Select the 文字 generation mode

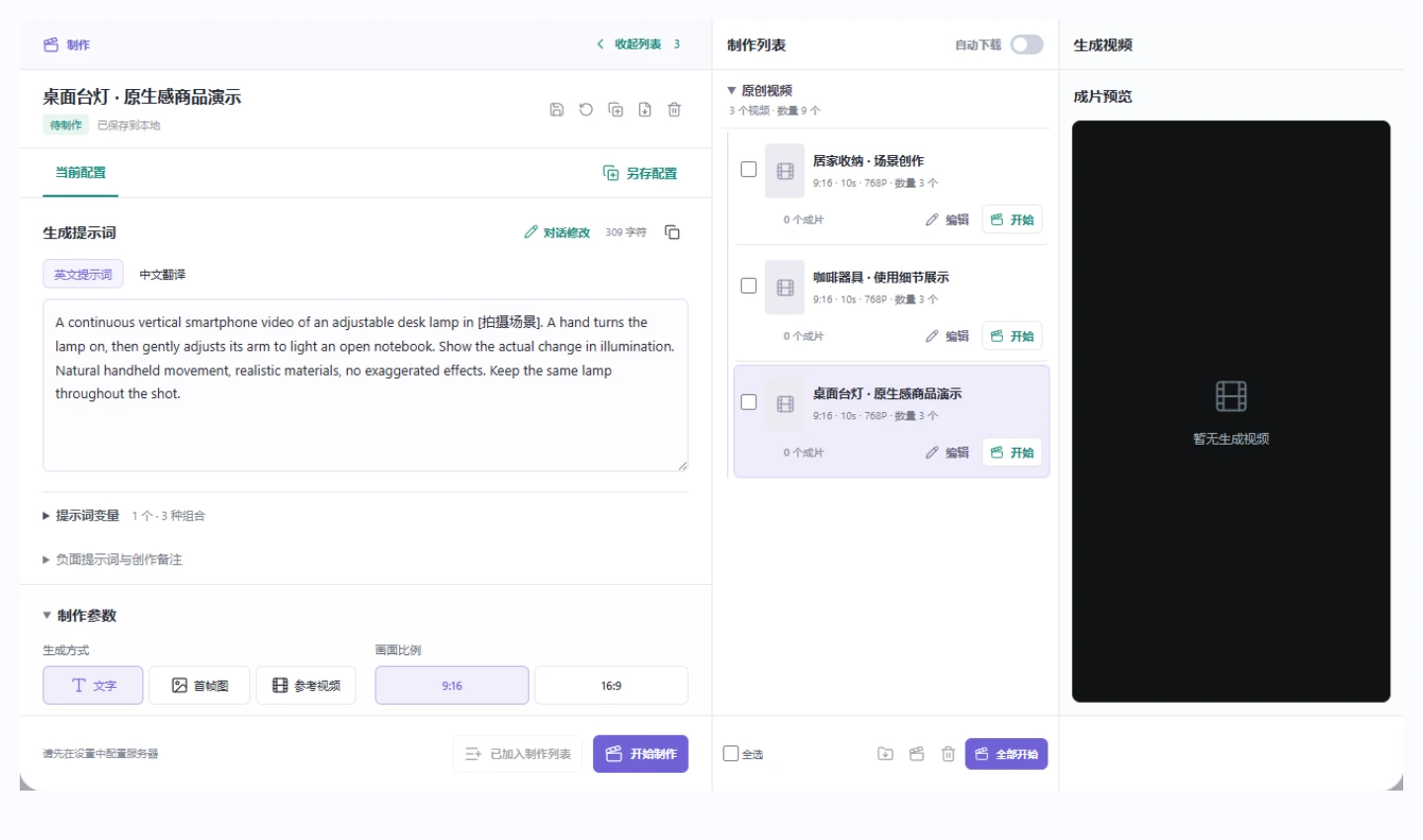93,685
